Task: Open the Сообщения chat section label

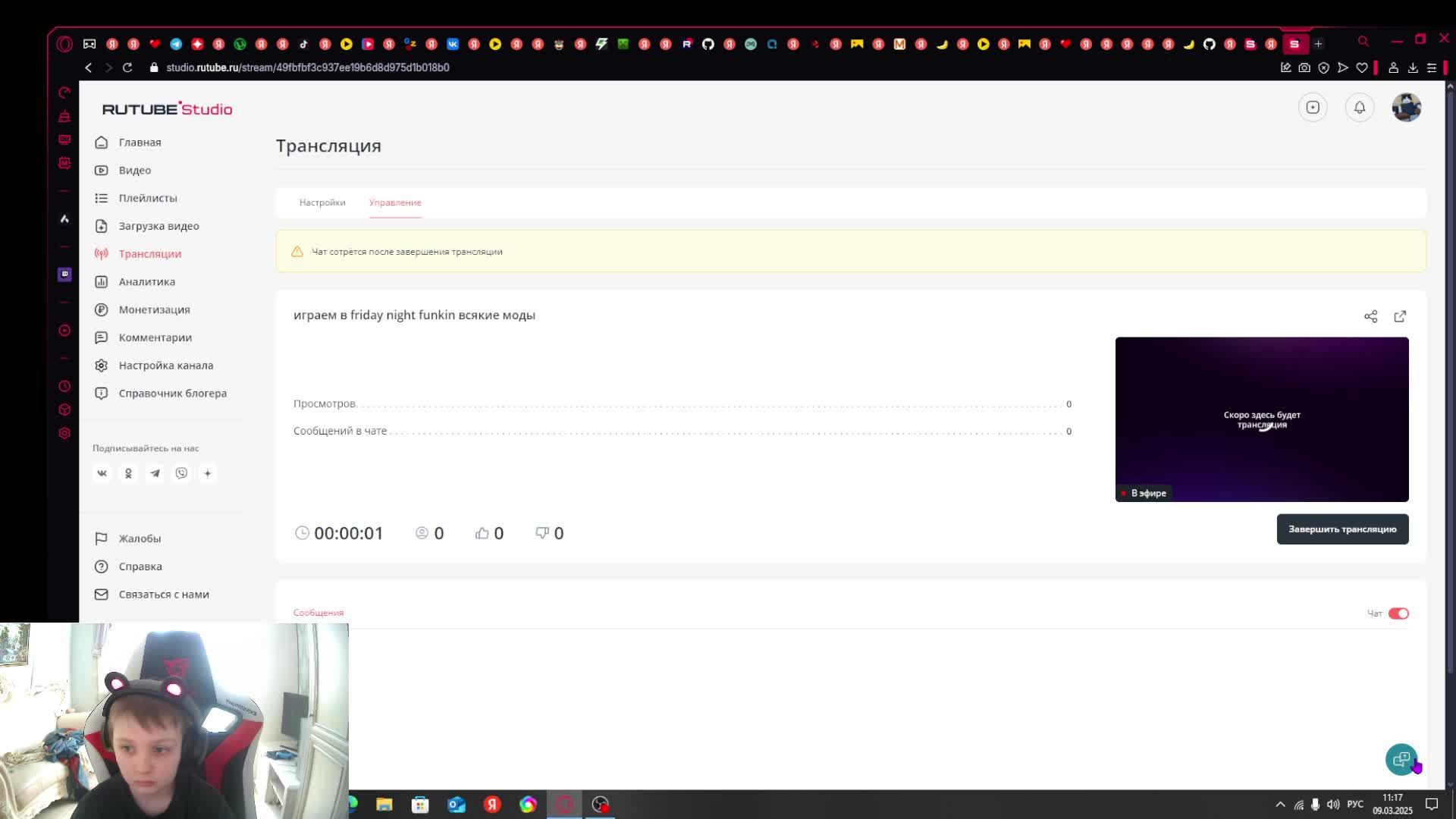Action: (x=318, y=613)
